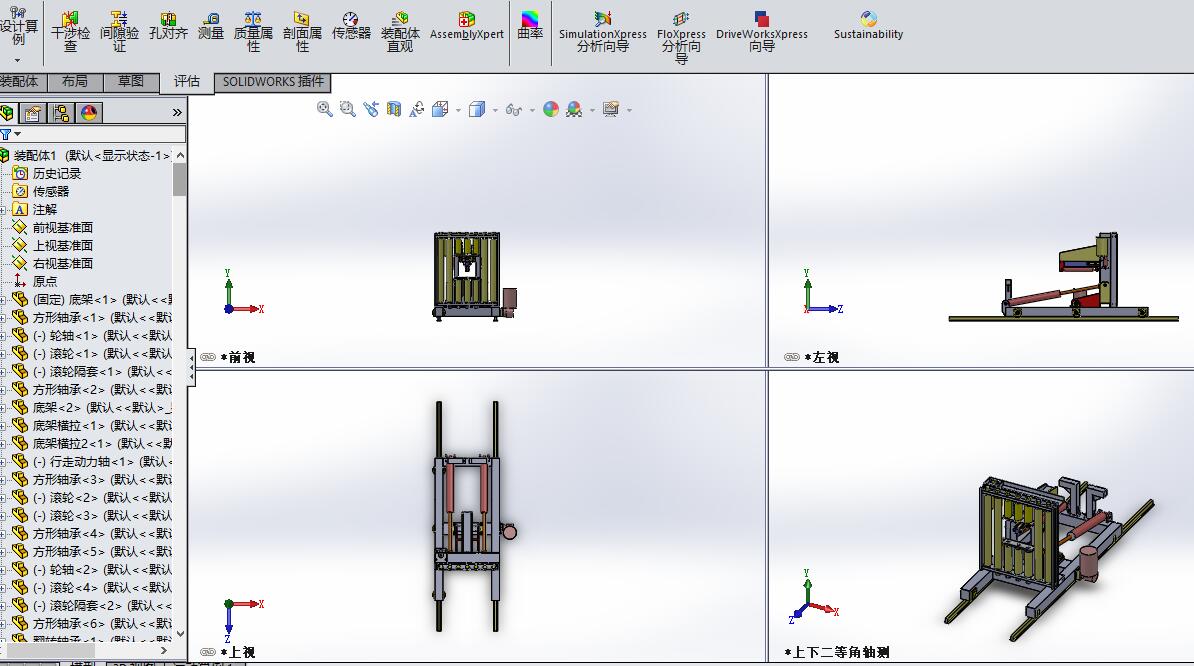Switch to PropertyManager tab icon
This screenshot has height=666, width=1194.
point(33,113)
